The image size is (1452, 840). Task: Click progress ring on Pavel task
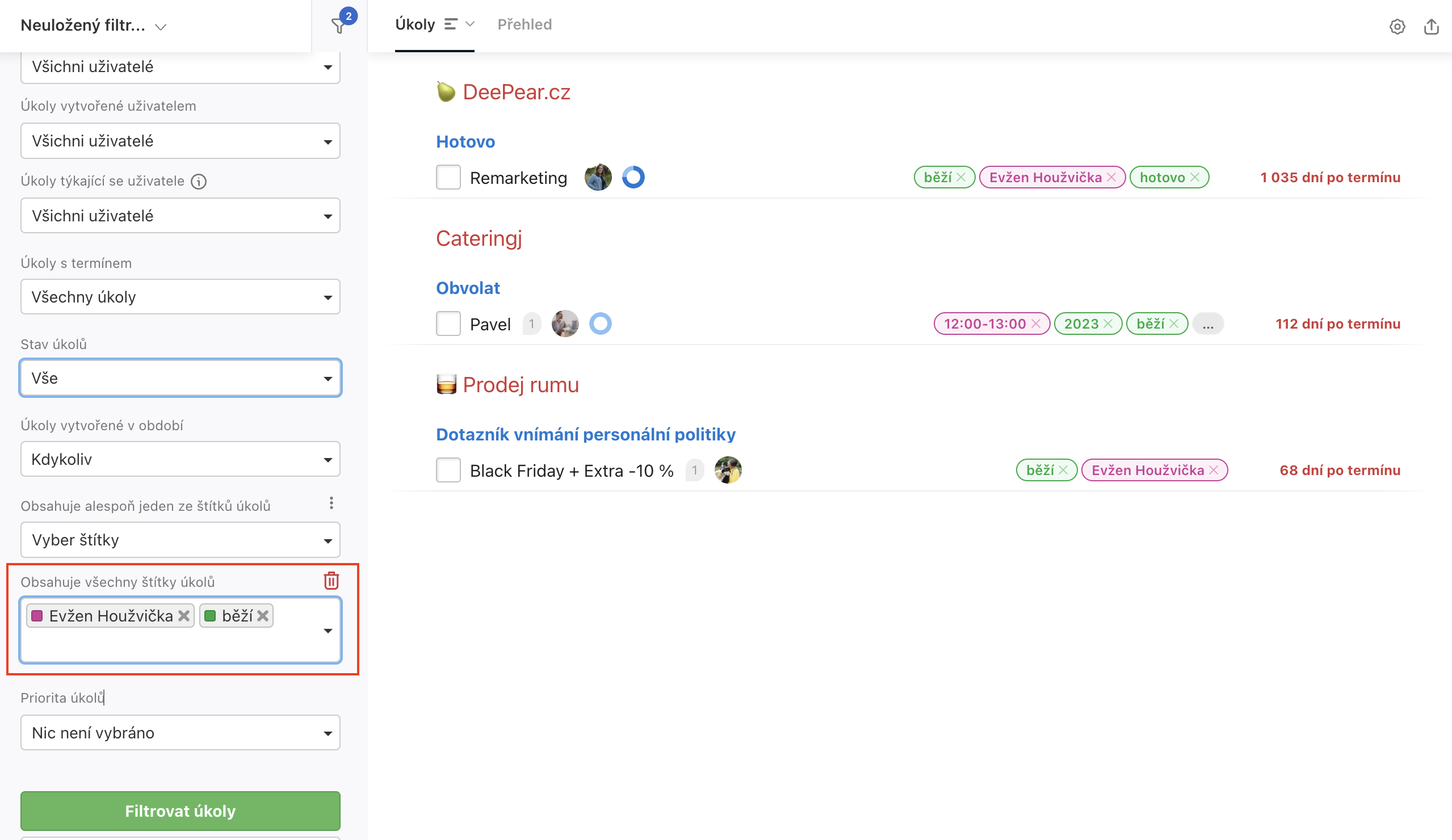(x=601, y=324)
